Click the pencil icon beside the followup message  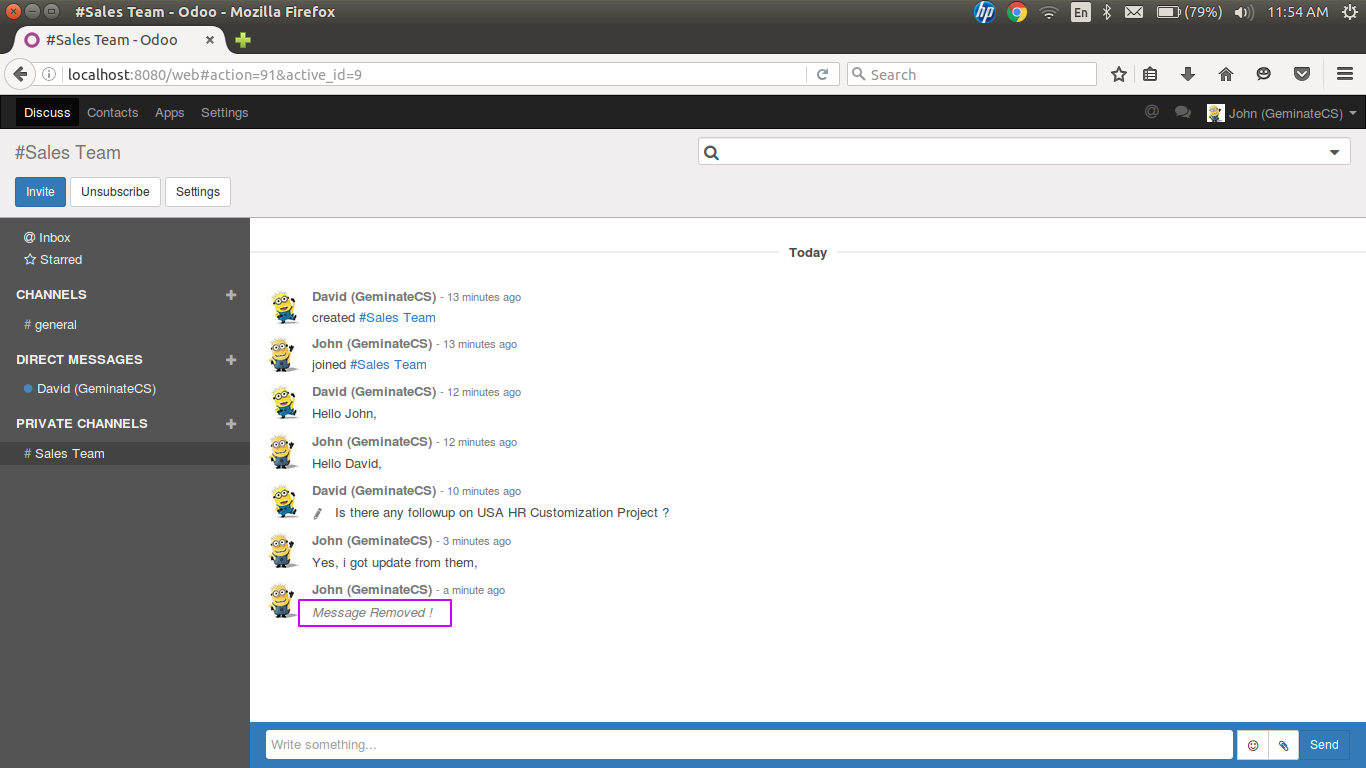pos(318,513)
